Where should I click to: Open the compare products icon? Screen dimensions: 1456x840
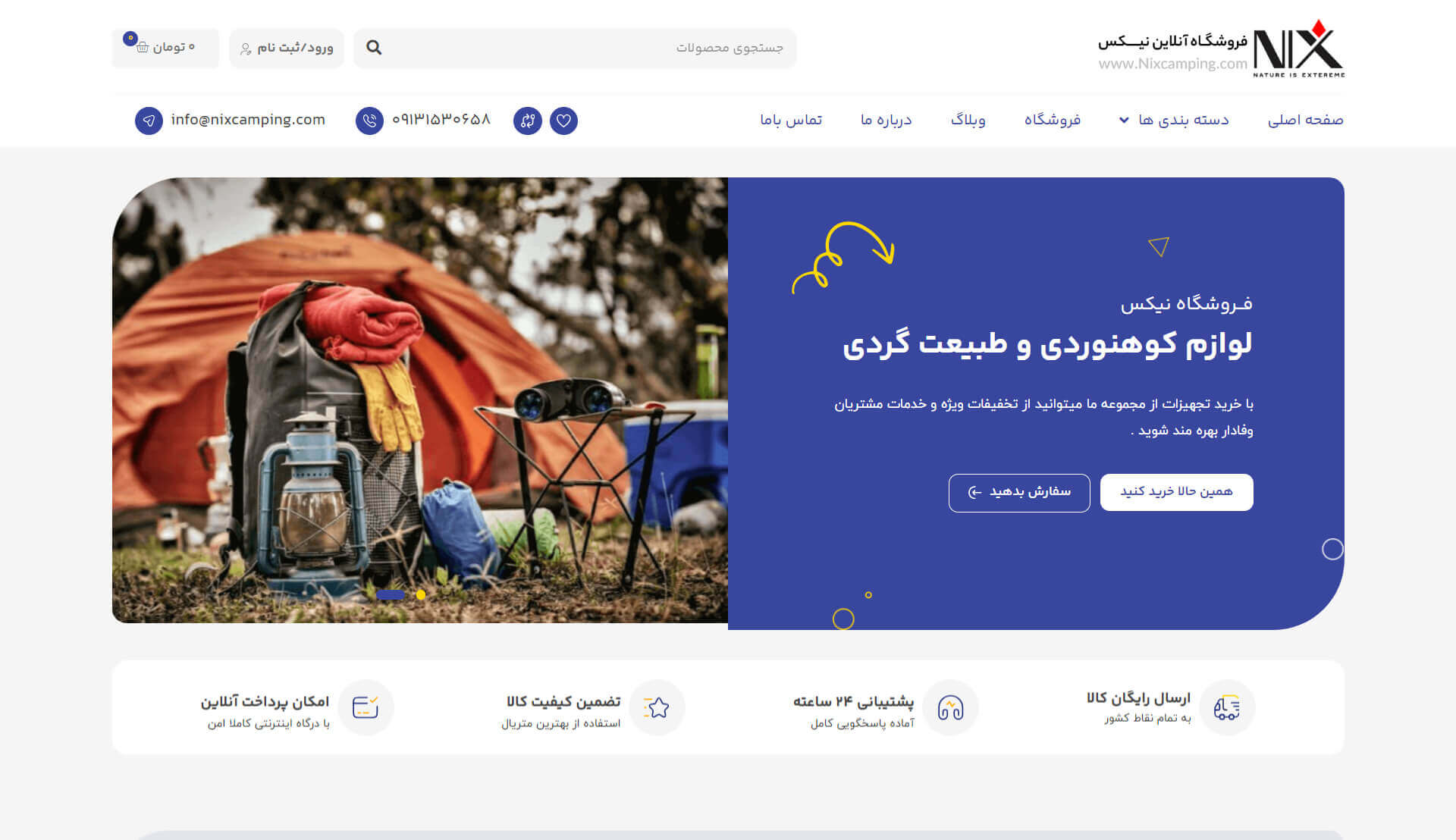coord(528,121)
